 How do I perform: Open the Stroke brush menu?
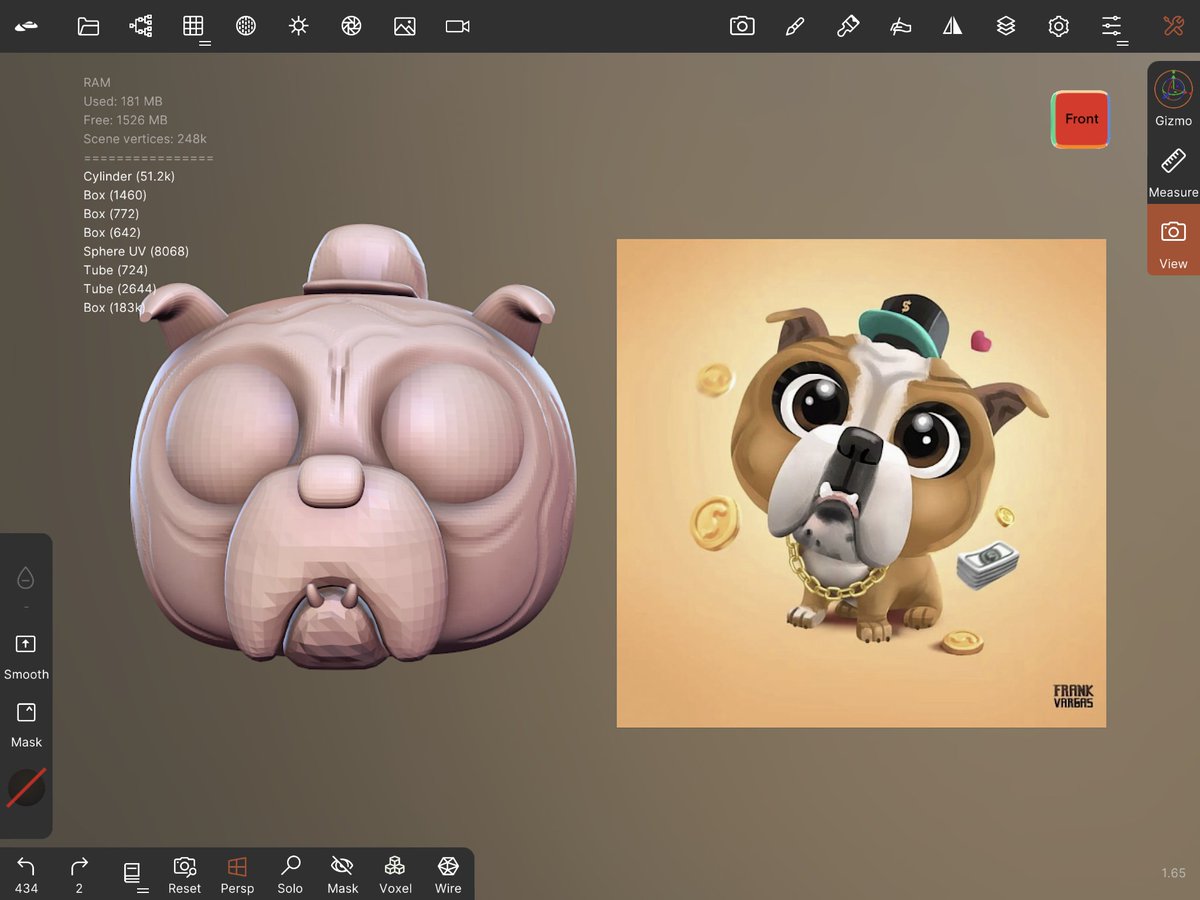tap(795, 26)
